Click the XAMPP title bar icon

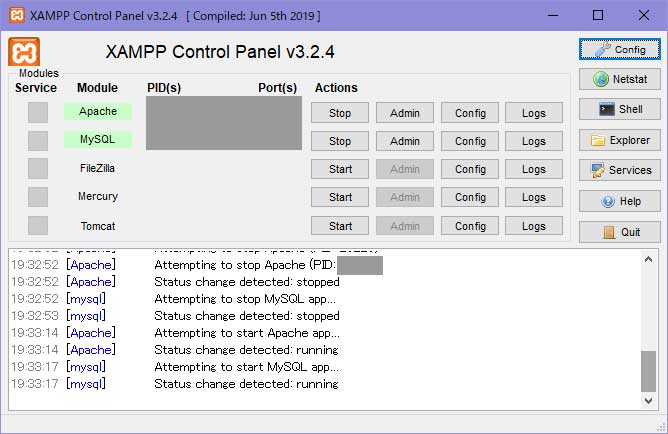click(14, 15)
